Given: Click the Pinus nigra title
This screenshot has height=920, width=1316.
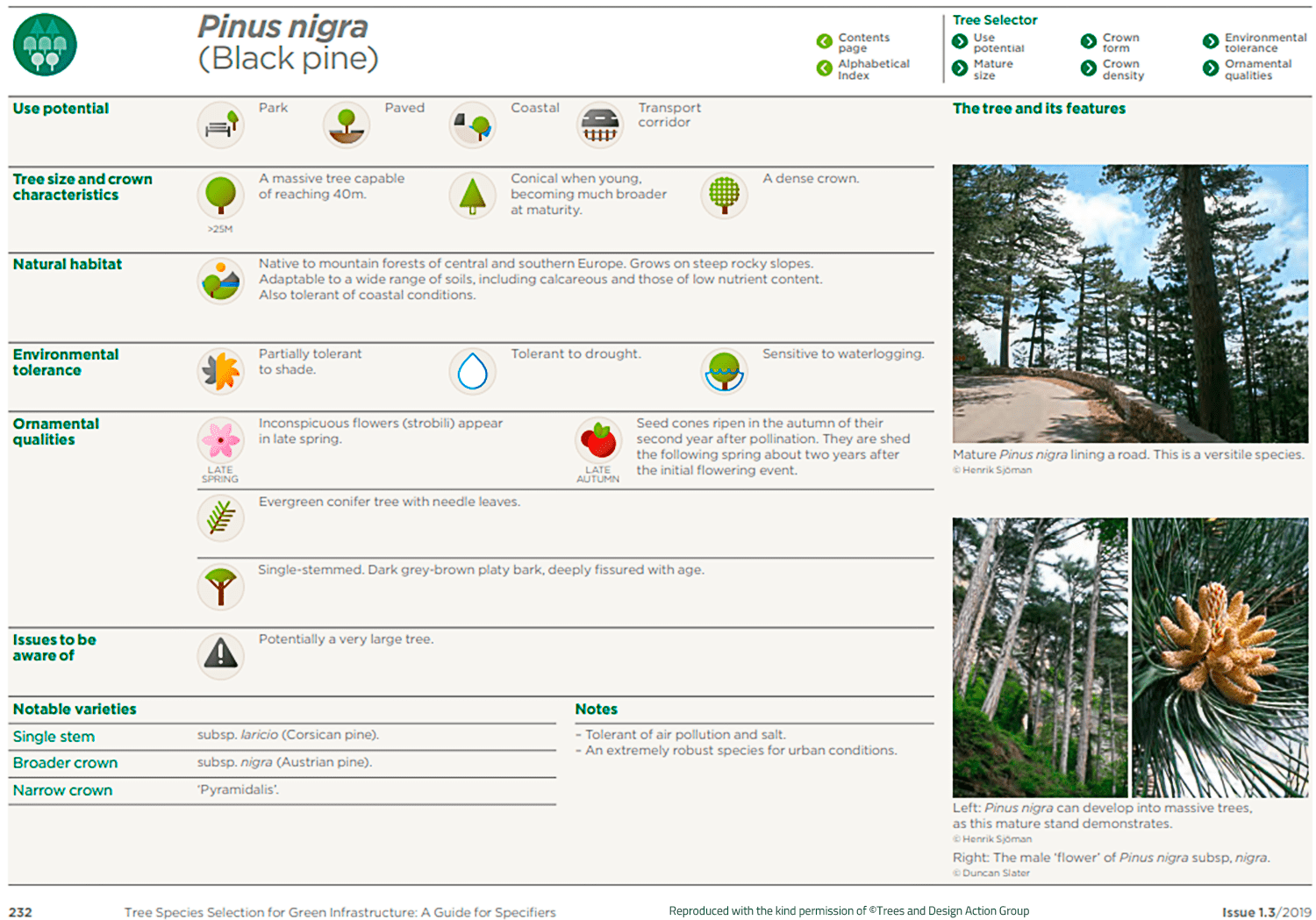Looking at the screenshot, I should click(x=283, y=26).
